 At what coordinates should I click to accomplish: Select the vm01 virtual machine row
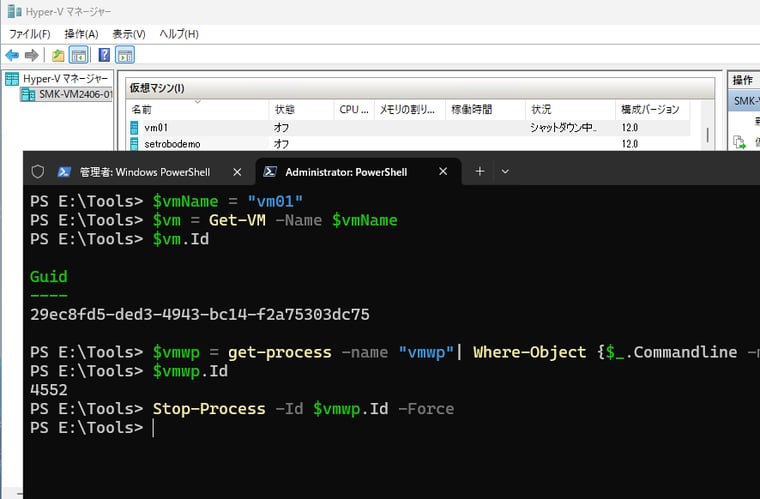pyautogui.click(x=408, y=127)
